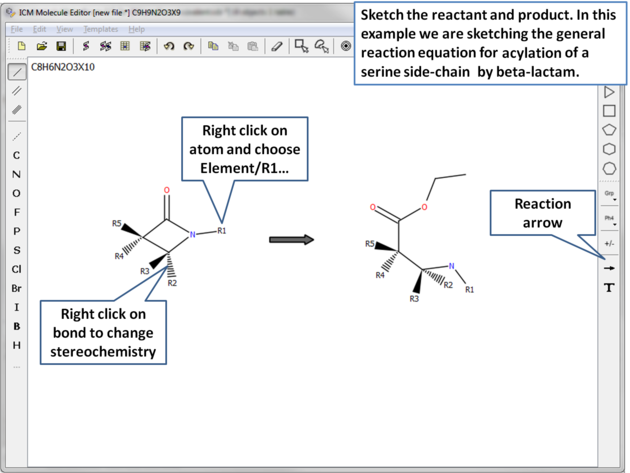The image size is (630, 473).
Task: Click the Open folder icon
Action: [x=42, y=46]
